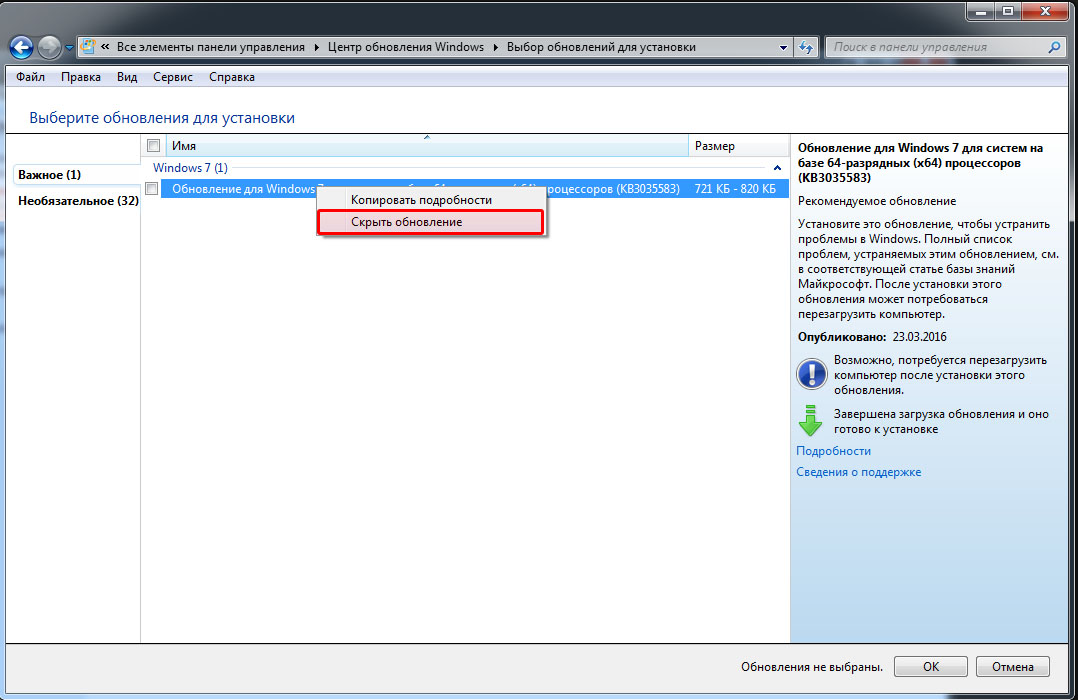The image size is (1078, 700).
Task: Click the 721 КБ - 820 КБ size cell
Action: point(735,188)
